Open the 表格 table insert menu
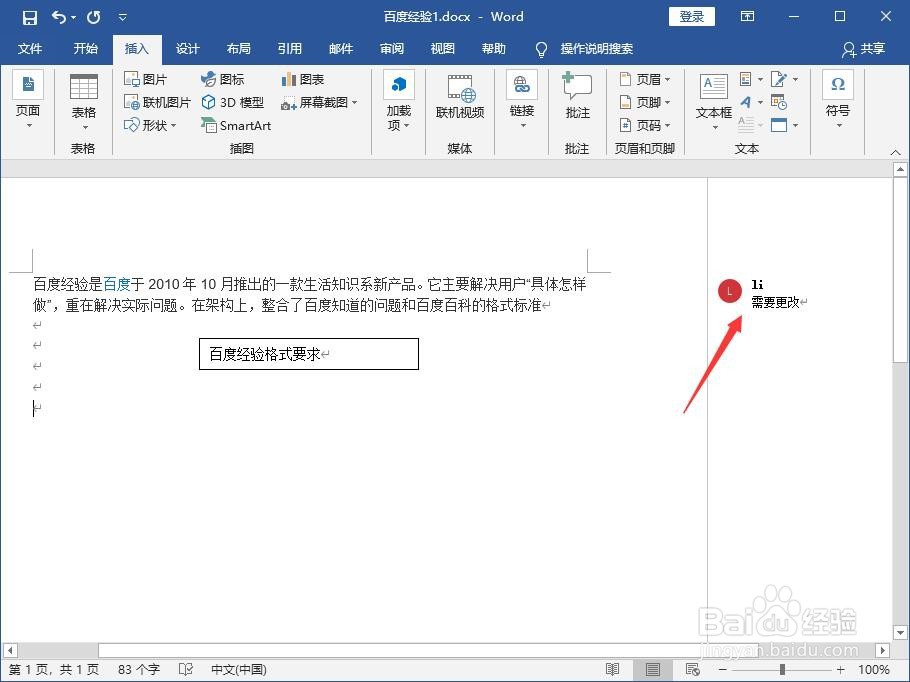This screenshot has width=910, height=682. 84,102
